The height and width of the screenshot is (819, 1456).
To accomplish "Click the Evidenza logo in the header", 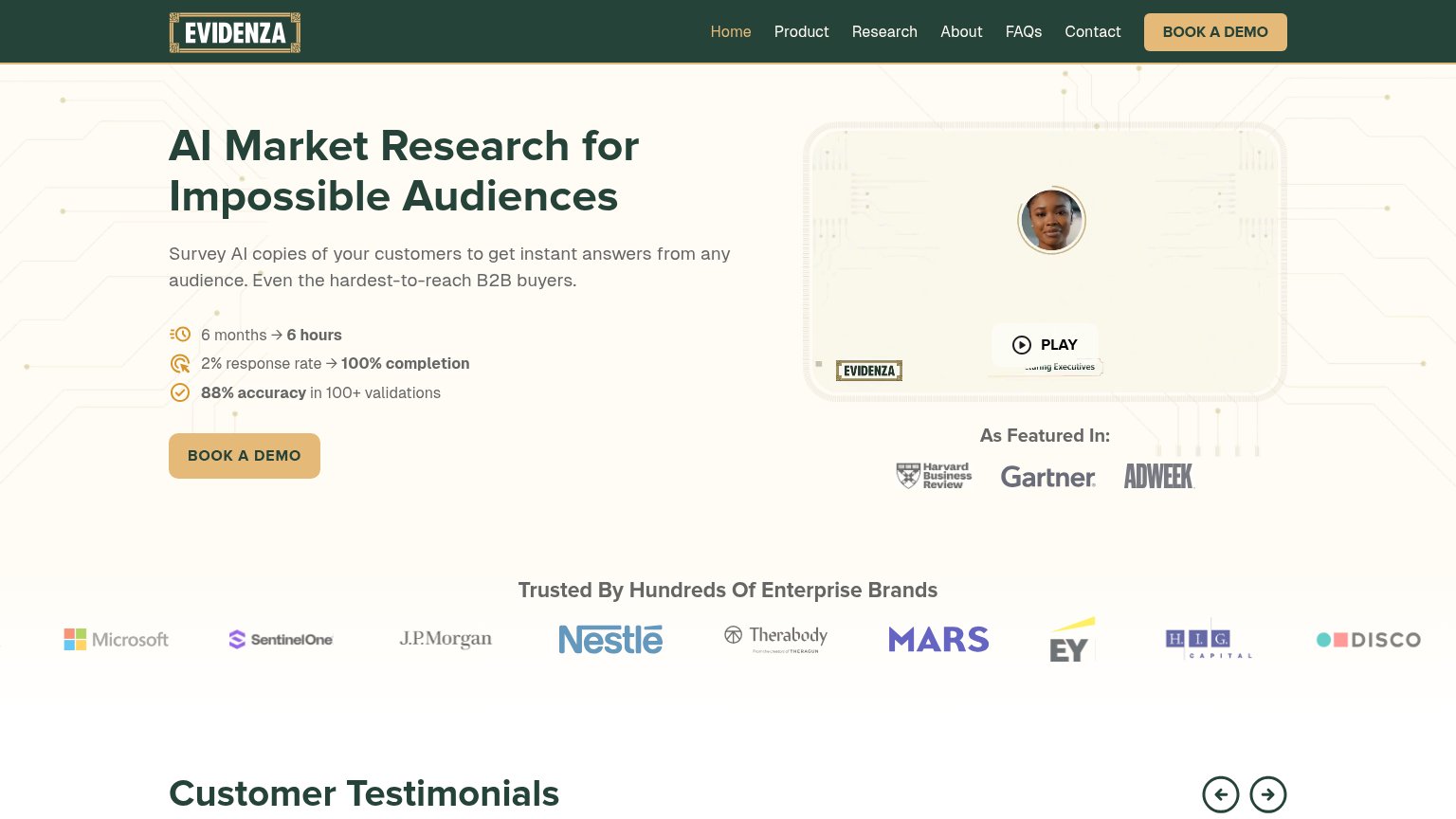I will click(x=235, y=32).
